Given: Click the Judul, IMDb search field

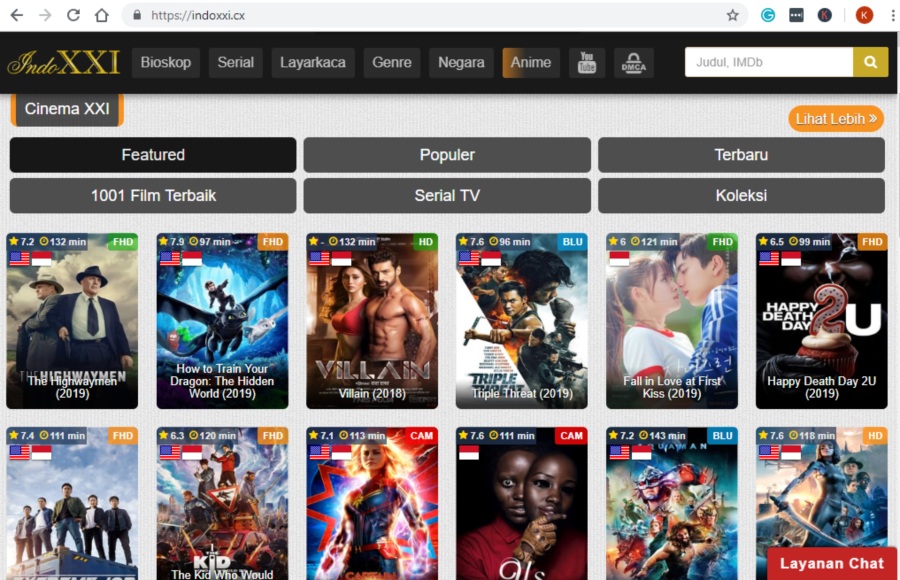Looking at the screenshot, I should tap(769, 62).
